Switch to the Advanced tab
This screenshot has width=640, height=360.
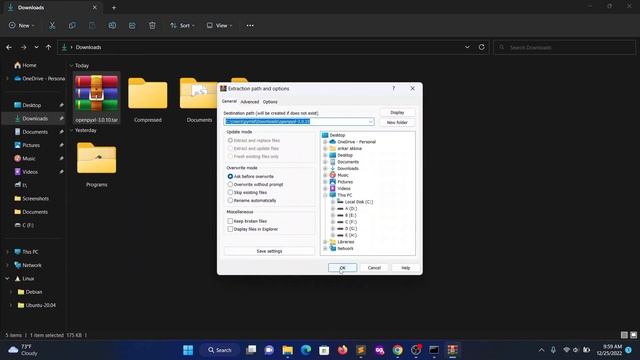pos(249,102)
